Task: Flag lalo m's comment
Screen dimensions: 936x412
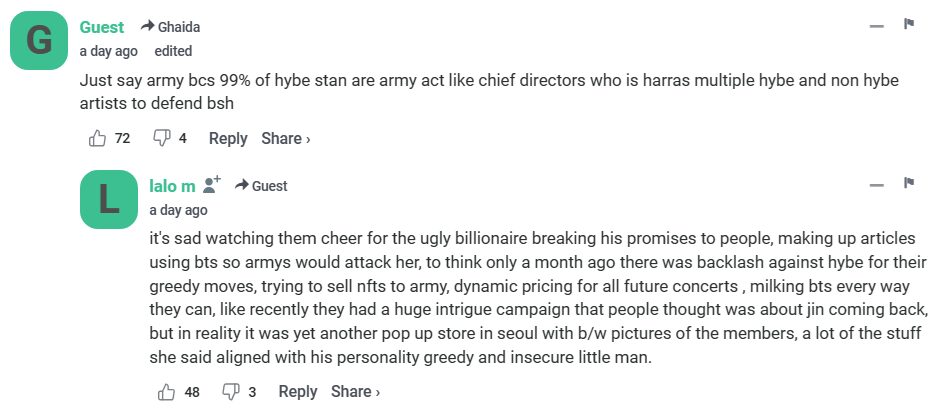Action: click(x=909, y=184)
